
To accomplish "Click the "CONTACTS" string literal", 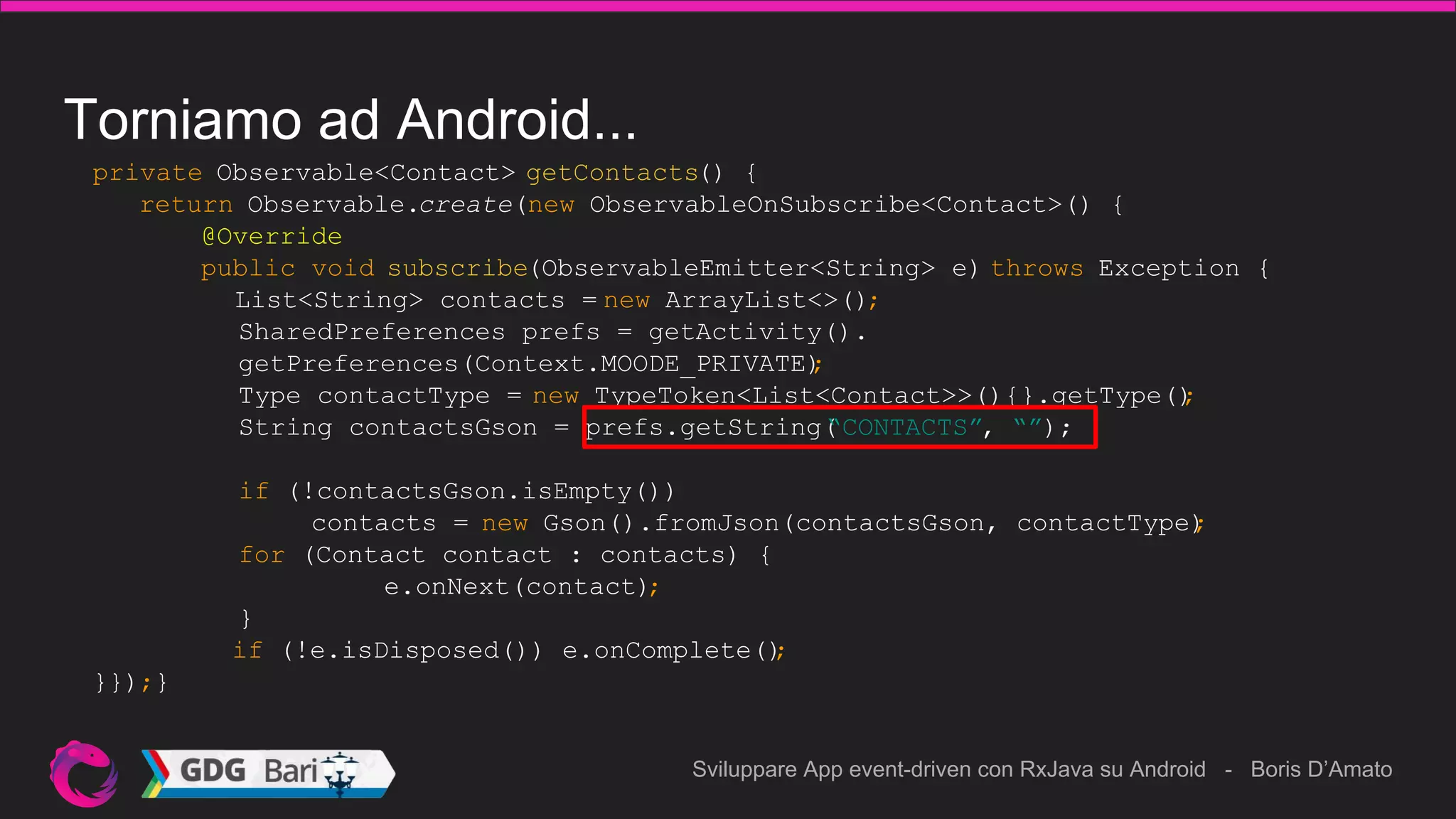I will tap(906, 427).
